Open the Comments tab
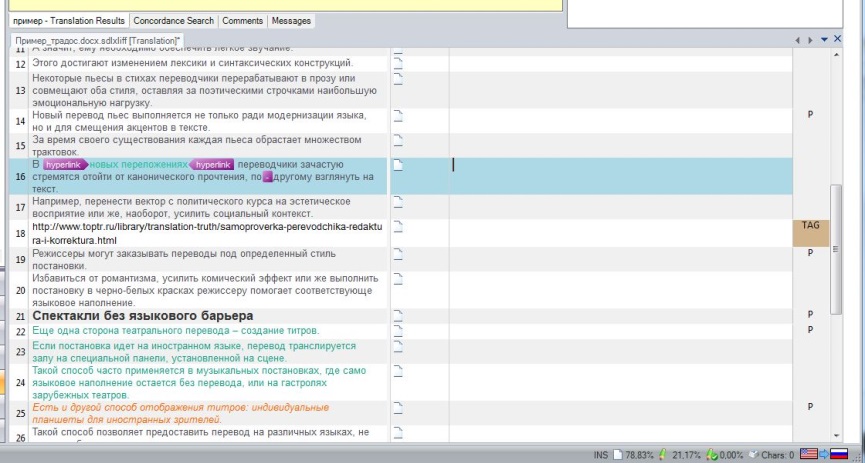865x463 pixels. 242,20
